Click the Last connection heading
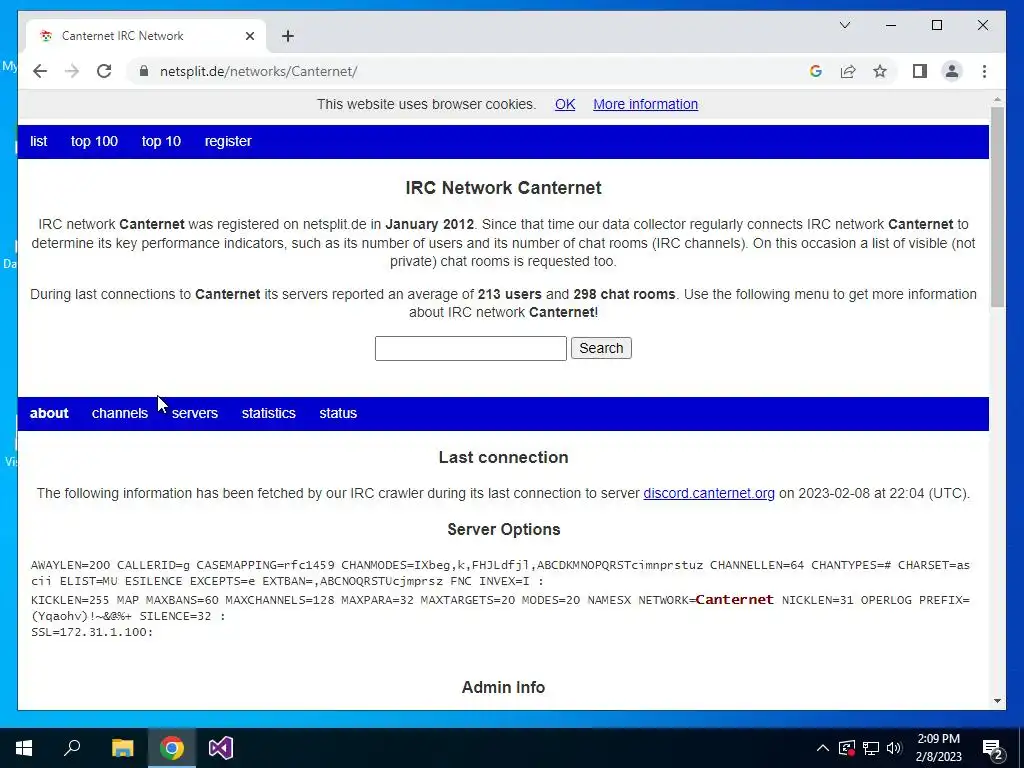The height and width of the screenshot is (768, 1024). [504, 457]
